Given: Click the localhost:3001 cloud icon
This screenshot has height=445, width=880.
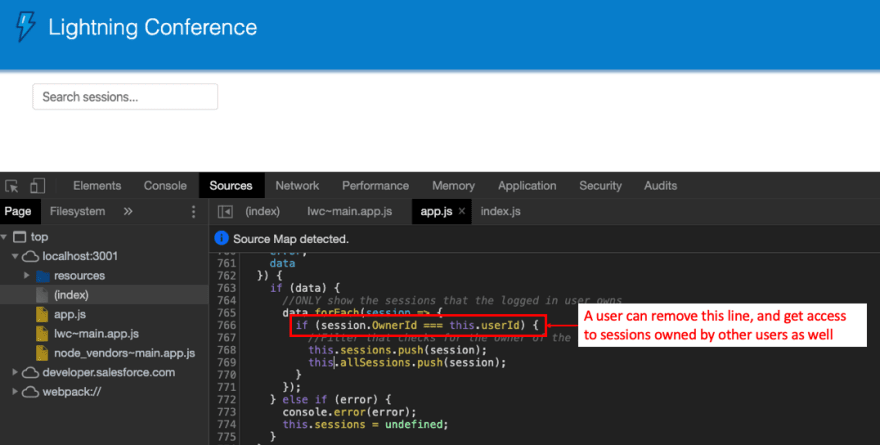Looking at the screenshot, I should pyautogui.click(x=30, y=256).
